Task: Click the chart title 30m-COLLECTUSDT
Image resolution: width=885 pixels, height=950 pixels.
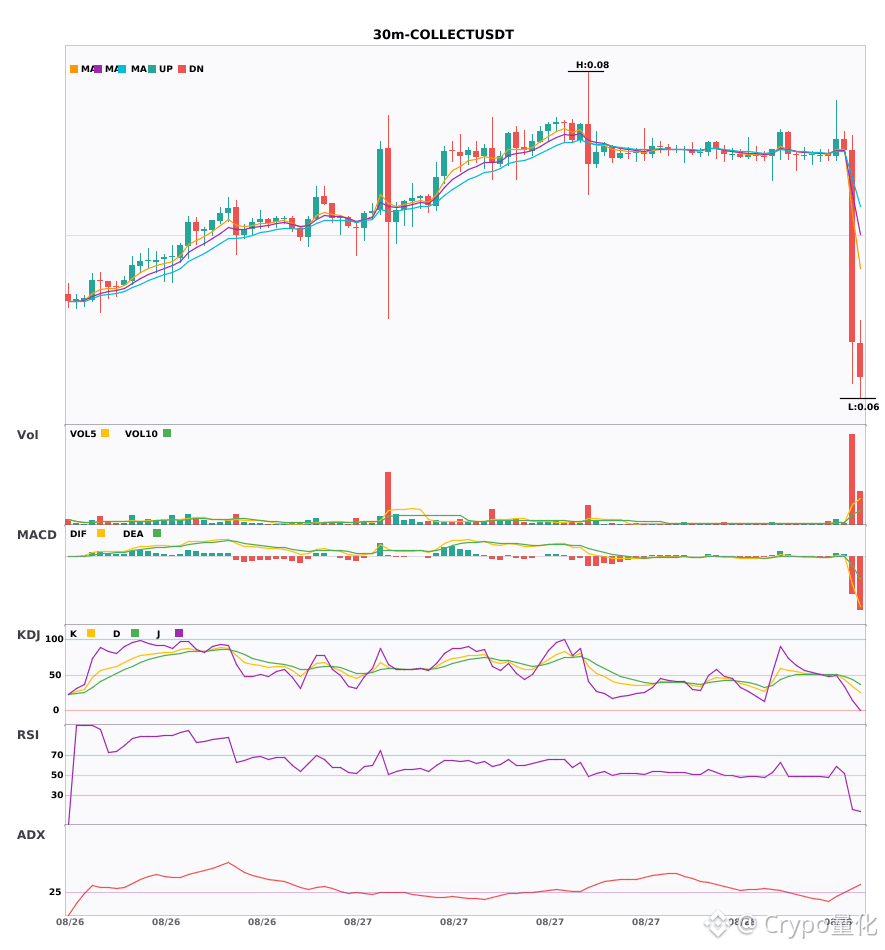Action: point(443,35)
